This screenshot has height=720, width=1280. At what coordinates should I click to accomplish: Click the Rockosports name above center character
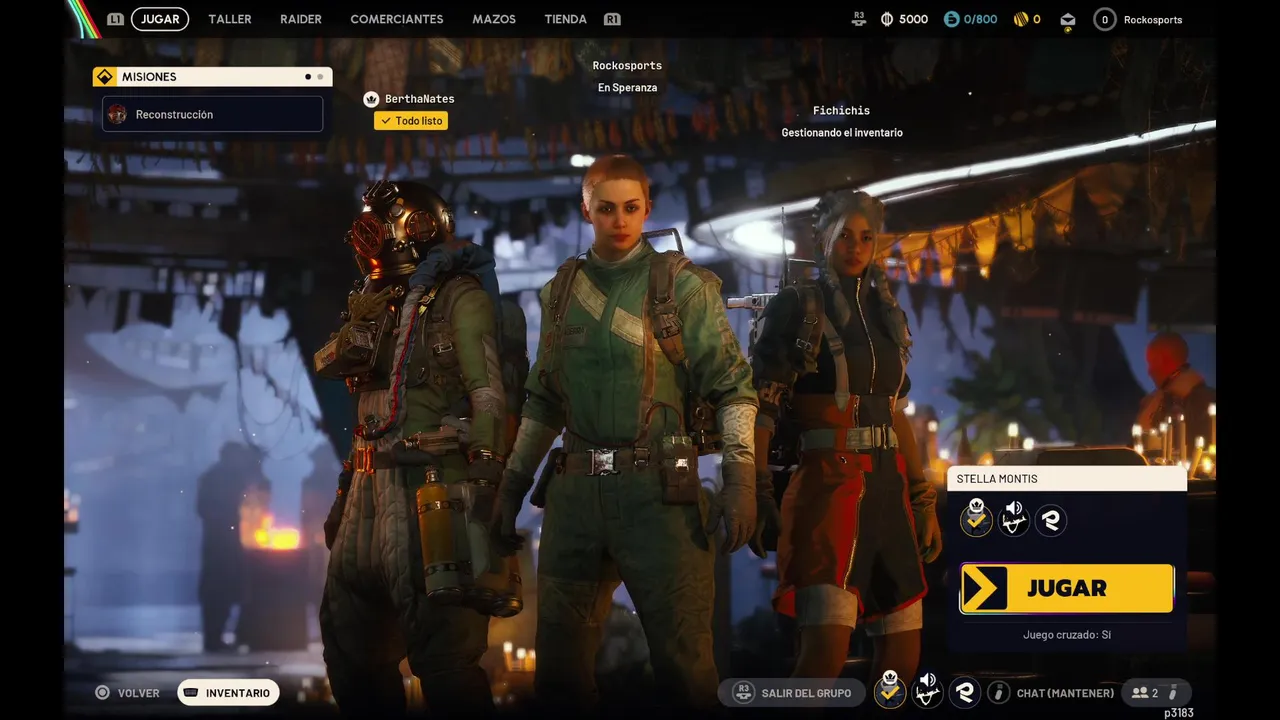pyautogui.click(x=627, y=66)
